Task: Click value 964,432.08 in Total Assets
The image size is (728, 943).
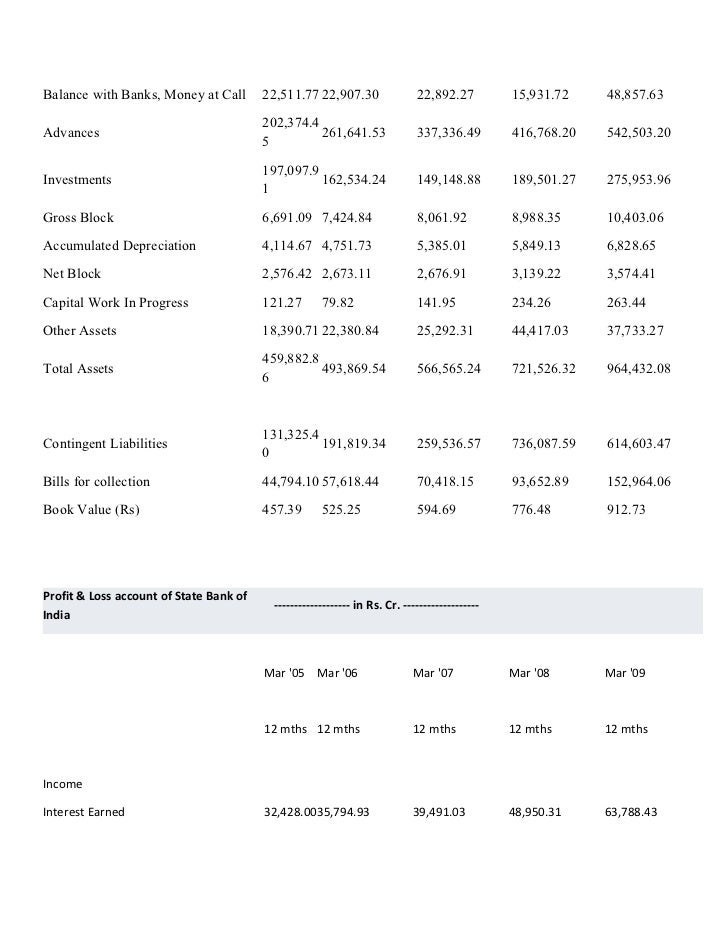Action: click(638, 368)
